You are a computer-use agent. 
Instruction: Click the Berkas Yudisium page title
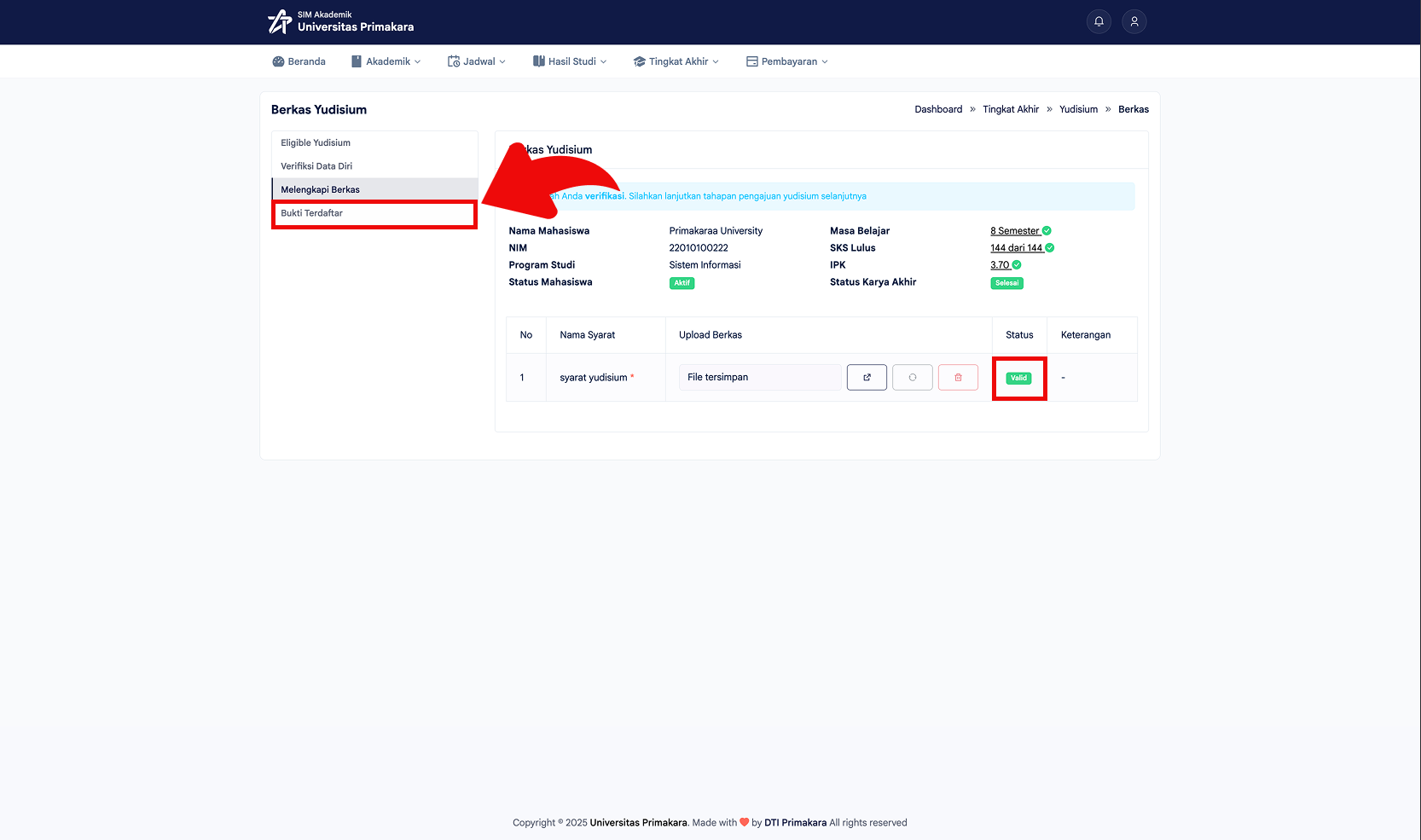coord(319,110)
